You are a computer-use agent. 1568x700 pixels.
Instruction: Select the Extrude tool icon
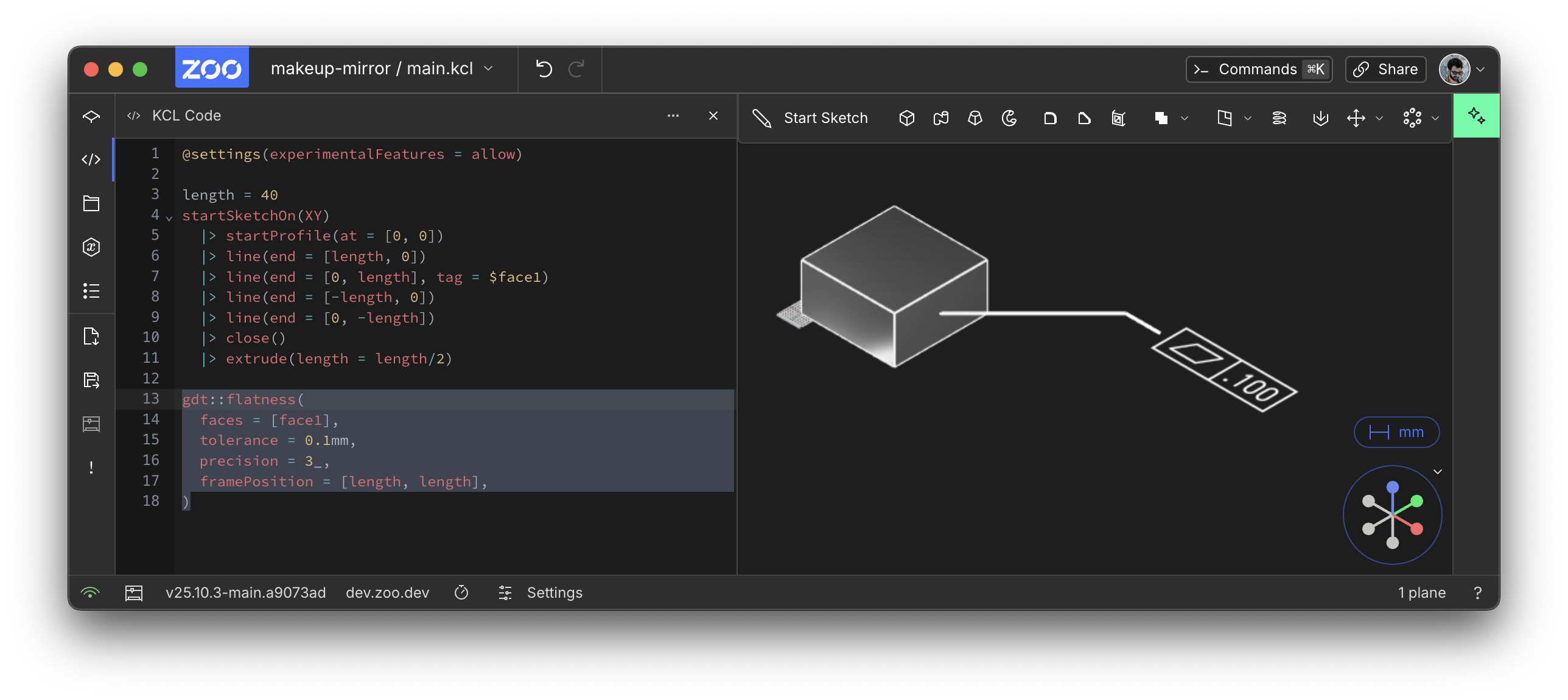906,118
